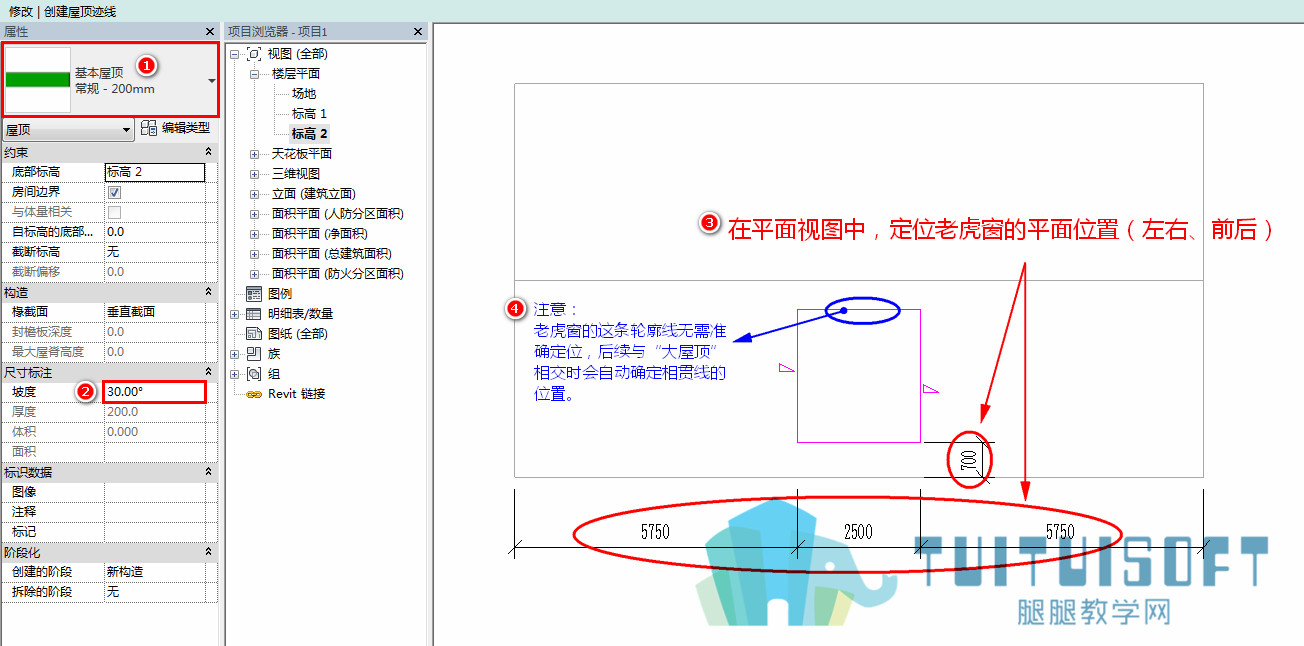Expand the 天花板平面 tree node
The width and height of the screenshot is (1304, 646).
click(254, 154)
